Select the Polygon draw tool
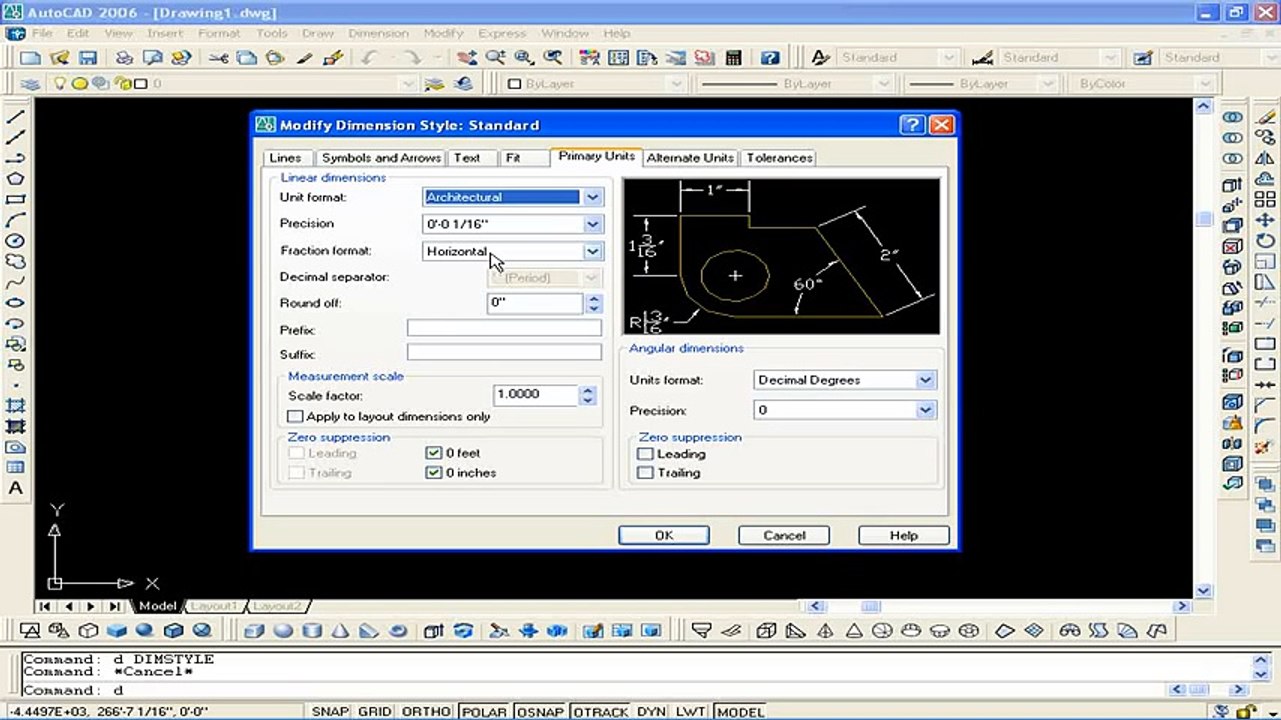The width and height of the screenshot is (1281, 720). click(16, 179)
